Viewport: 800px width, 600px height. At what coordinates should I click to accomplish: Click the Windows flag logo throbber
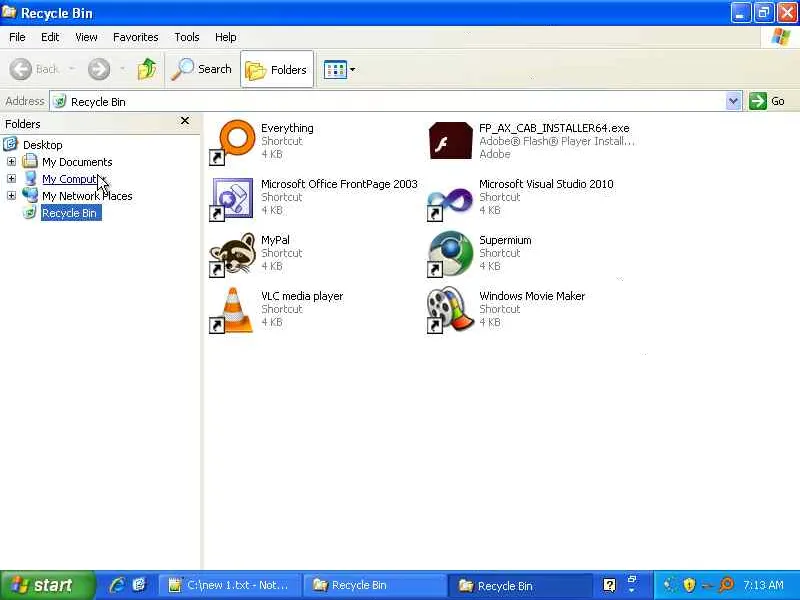[x=780, y=37]
